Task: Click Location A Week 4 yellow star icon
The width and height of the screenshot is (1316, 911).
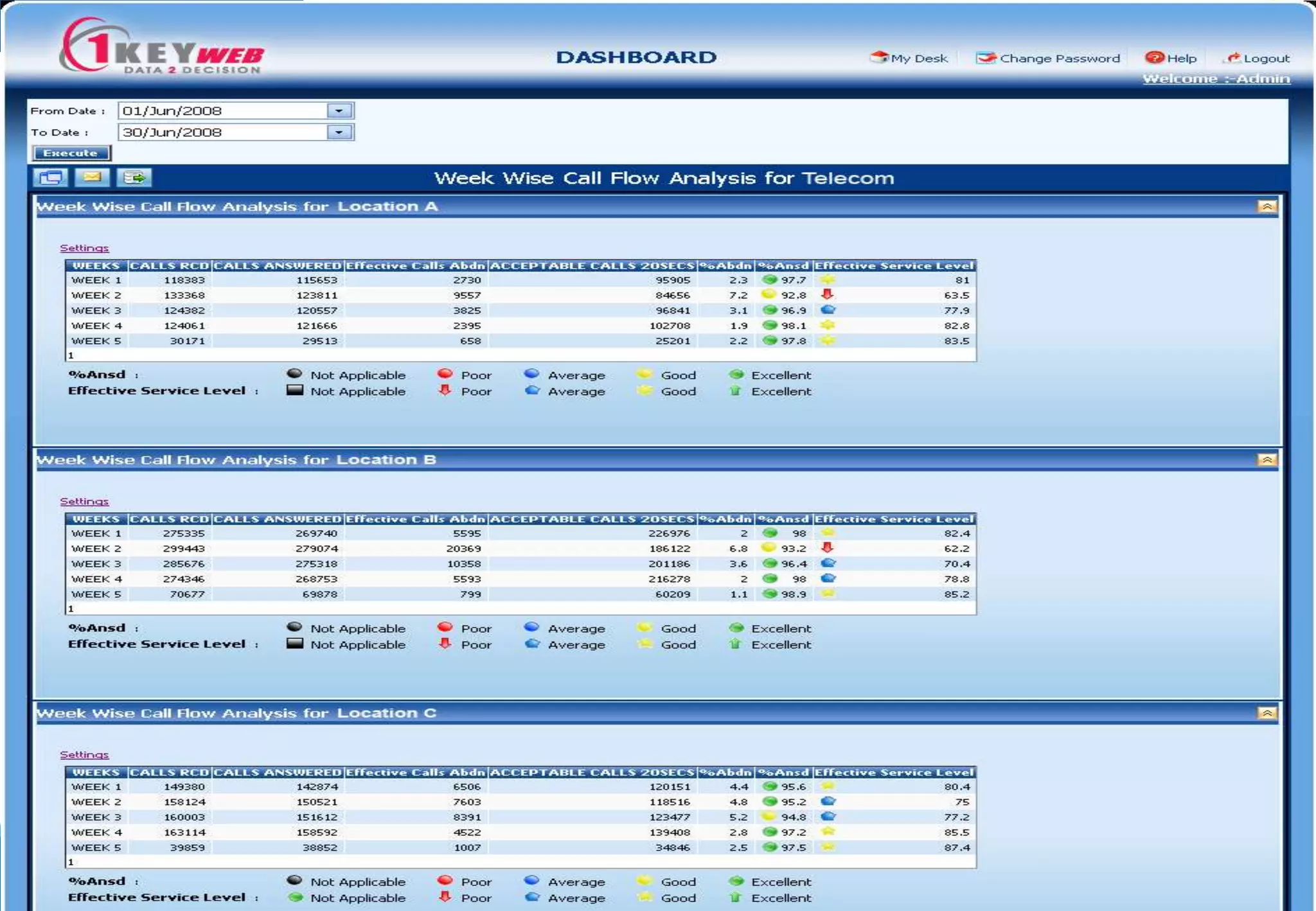Action: tap(828, 325)
